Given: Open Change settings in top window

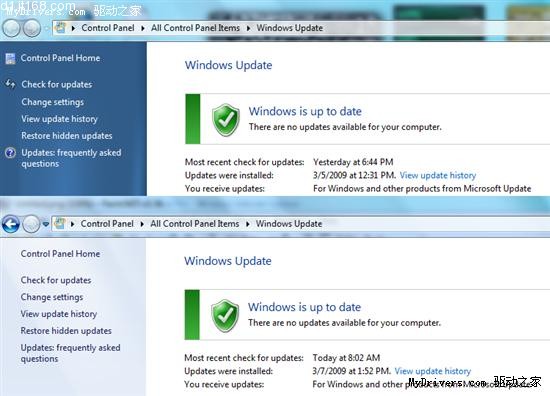Looking at the screenshot, I should [x=53, y=102].
